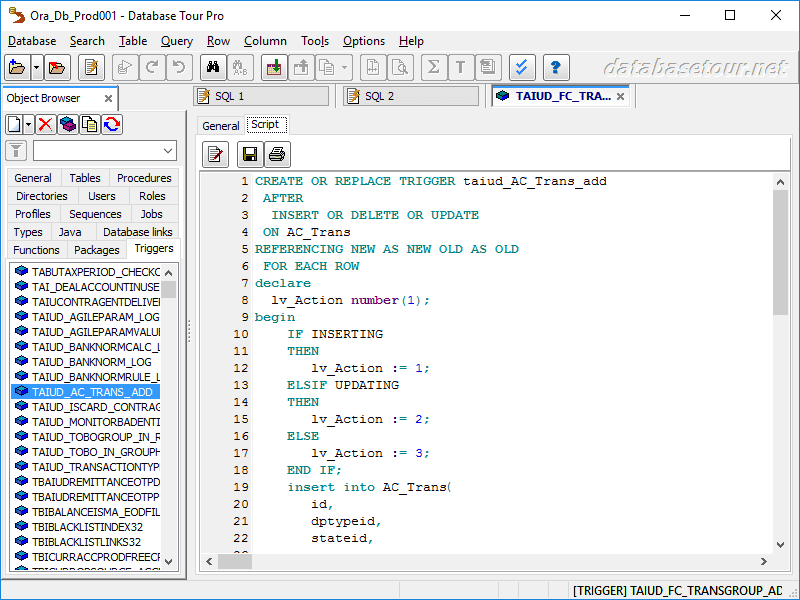
Task: Click the refresh icon in Object Browser
Action: [x=112, y=124]
